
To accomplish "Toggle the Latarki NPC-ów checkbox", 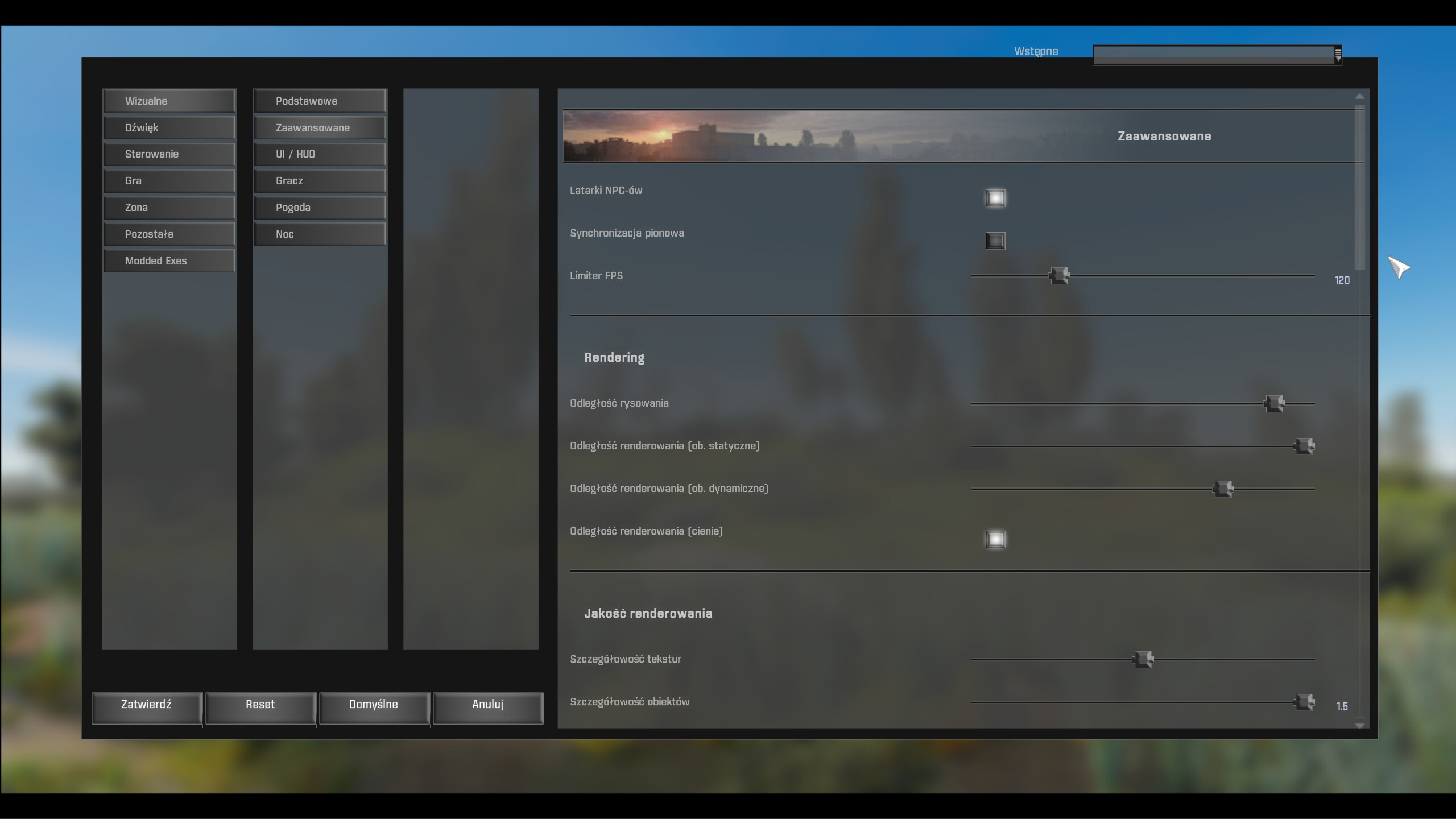I will 995,198.
